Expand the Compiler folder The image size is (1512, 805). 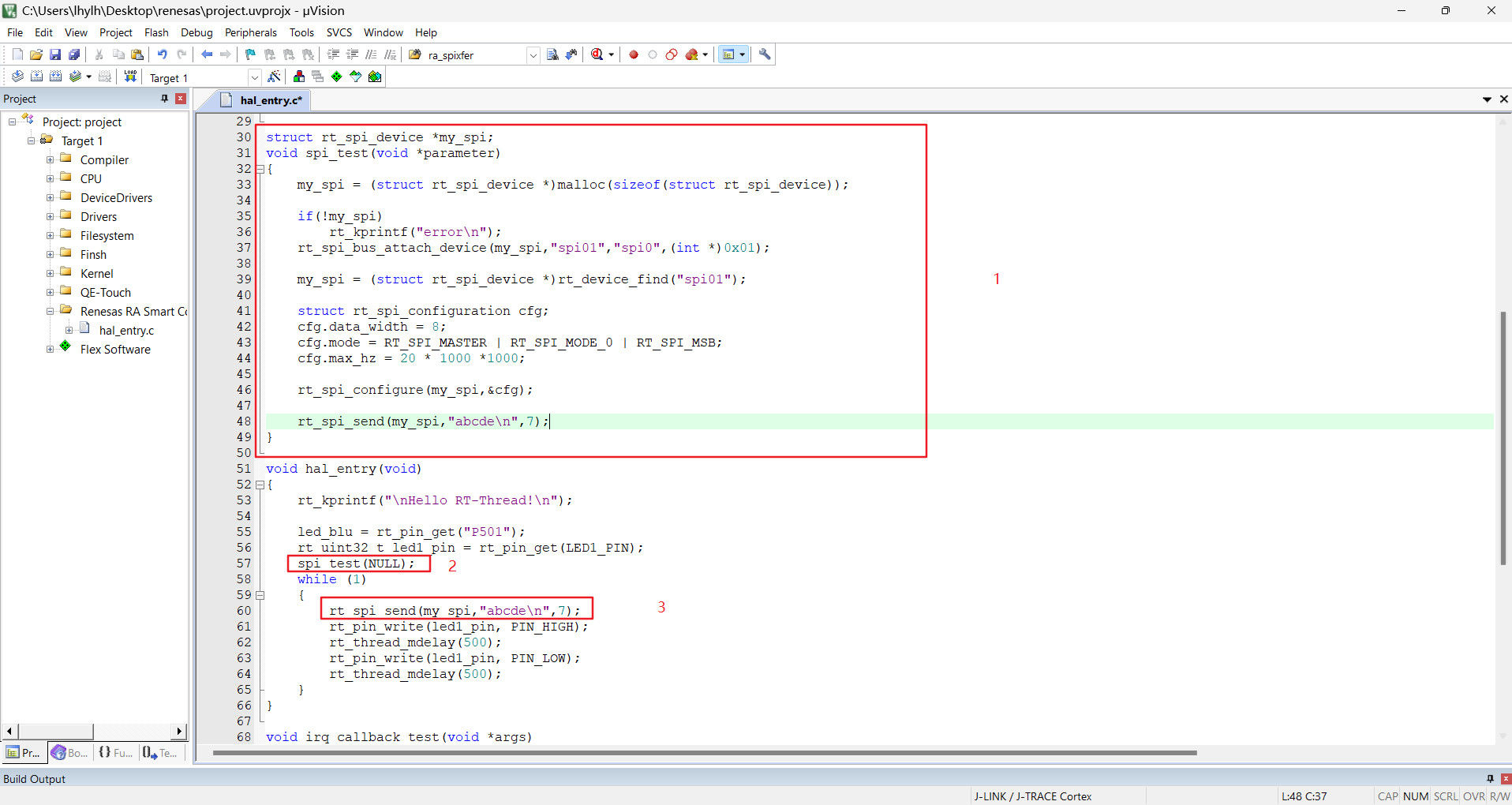[x=51, y=159]
